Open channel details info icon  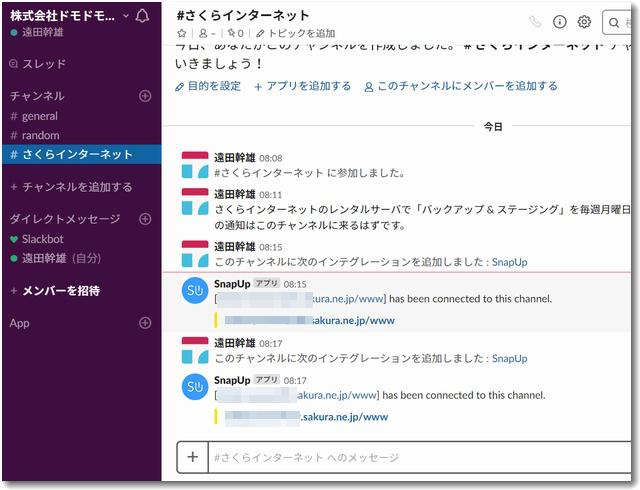tap(560, 21)
